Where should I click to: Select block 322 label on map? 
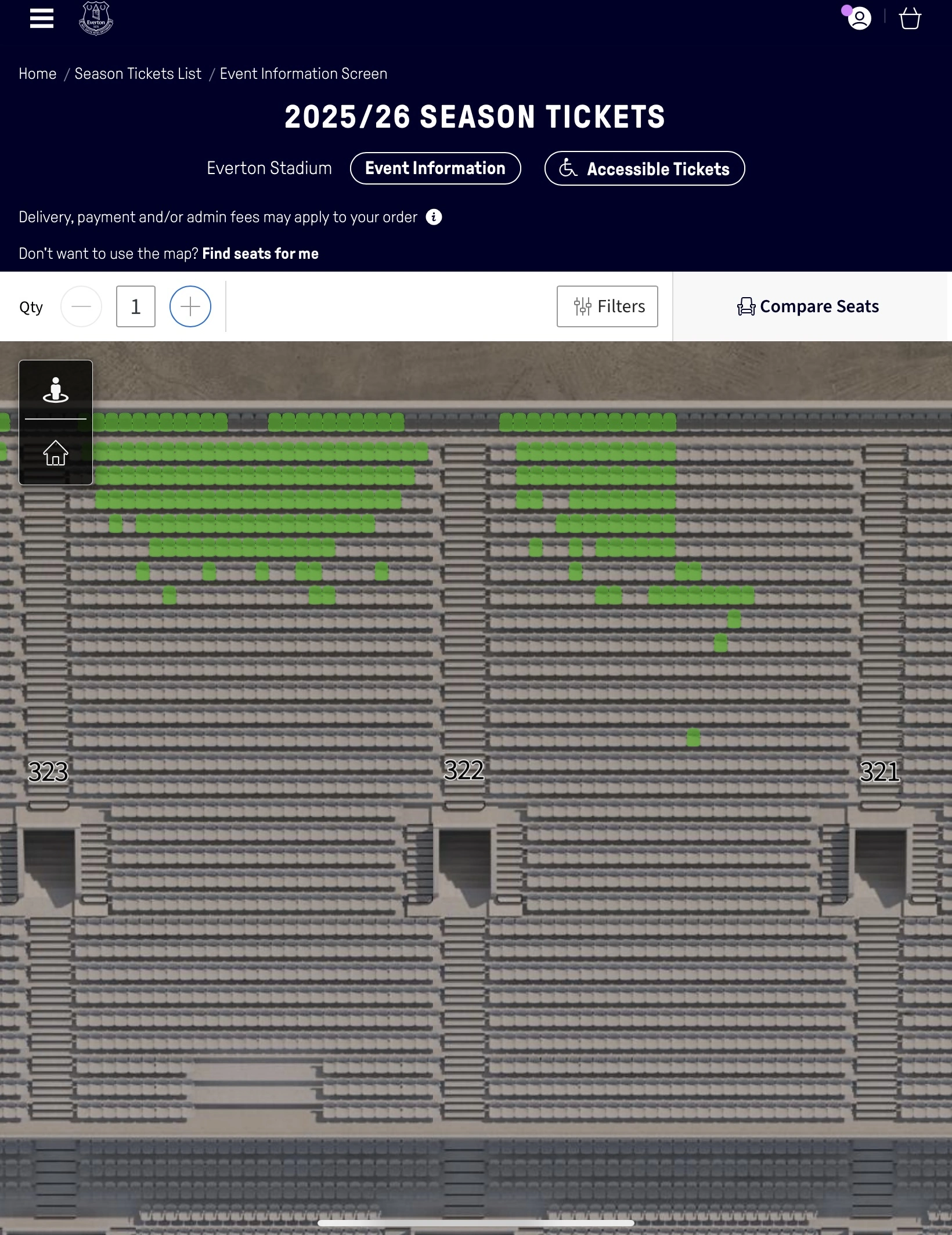464,770
